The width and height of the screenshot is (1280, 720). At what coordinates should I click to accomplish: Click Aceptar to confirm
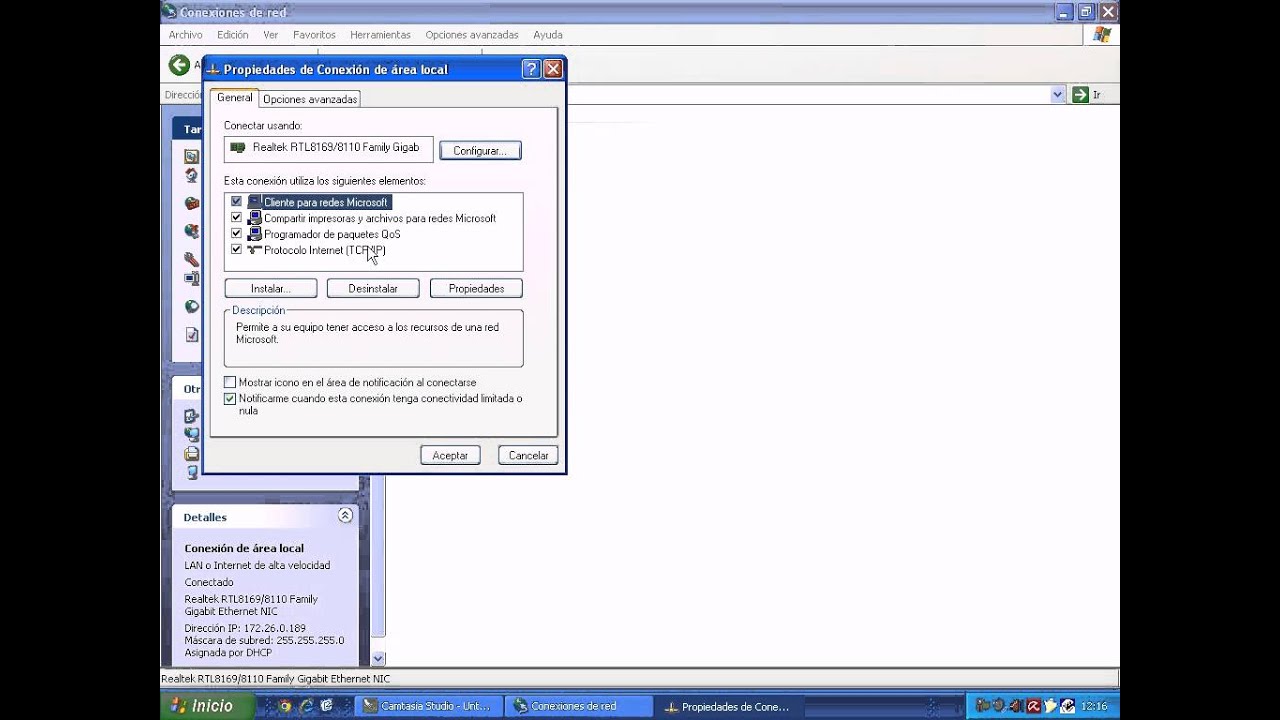tap(450, 455)
